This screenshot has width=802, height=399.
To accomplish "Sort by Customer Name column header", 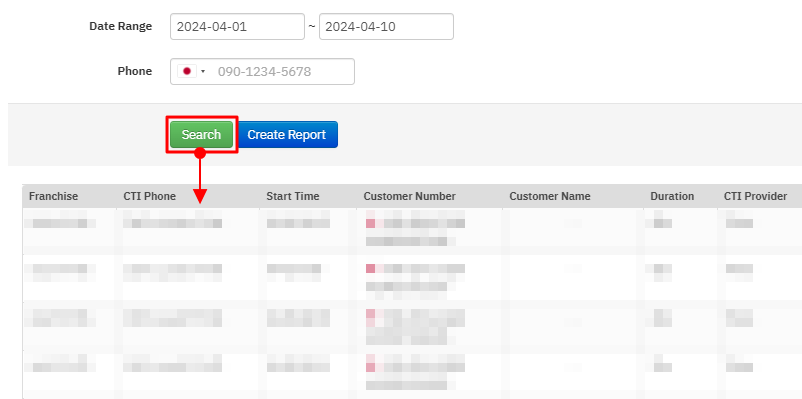I will (x=550, y=196).
